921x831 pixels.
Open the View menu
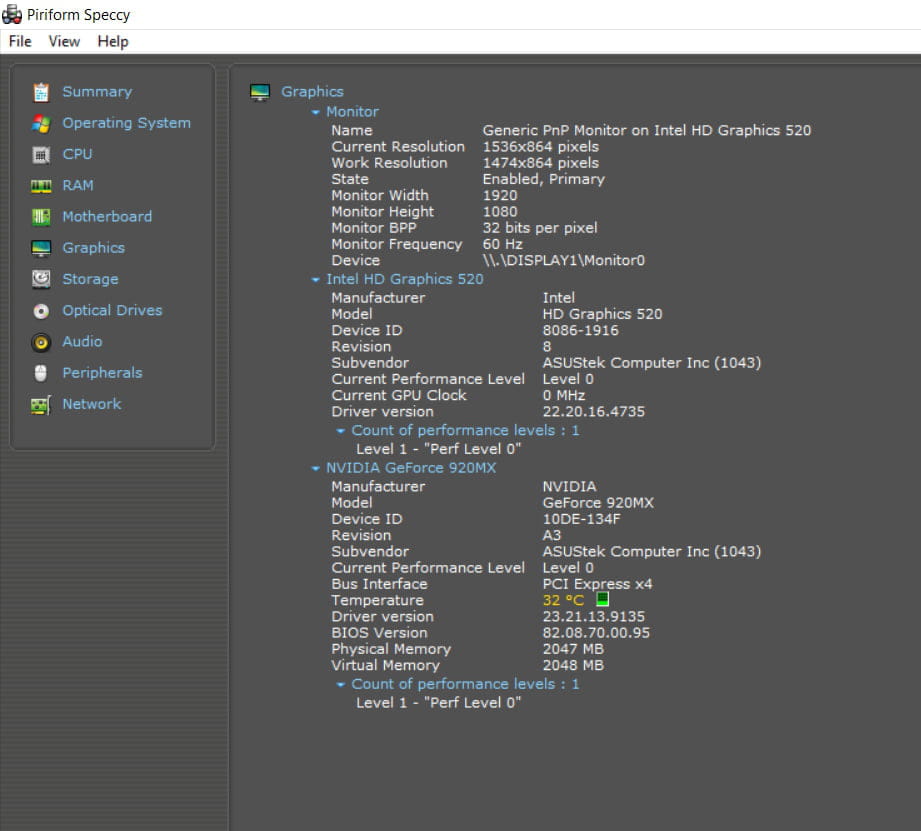coord(64,41)
